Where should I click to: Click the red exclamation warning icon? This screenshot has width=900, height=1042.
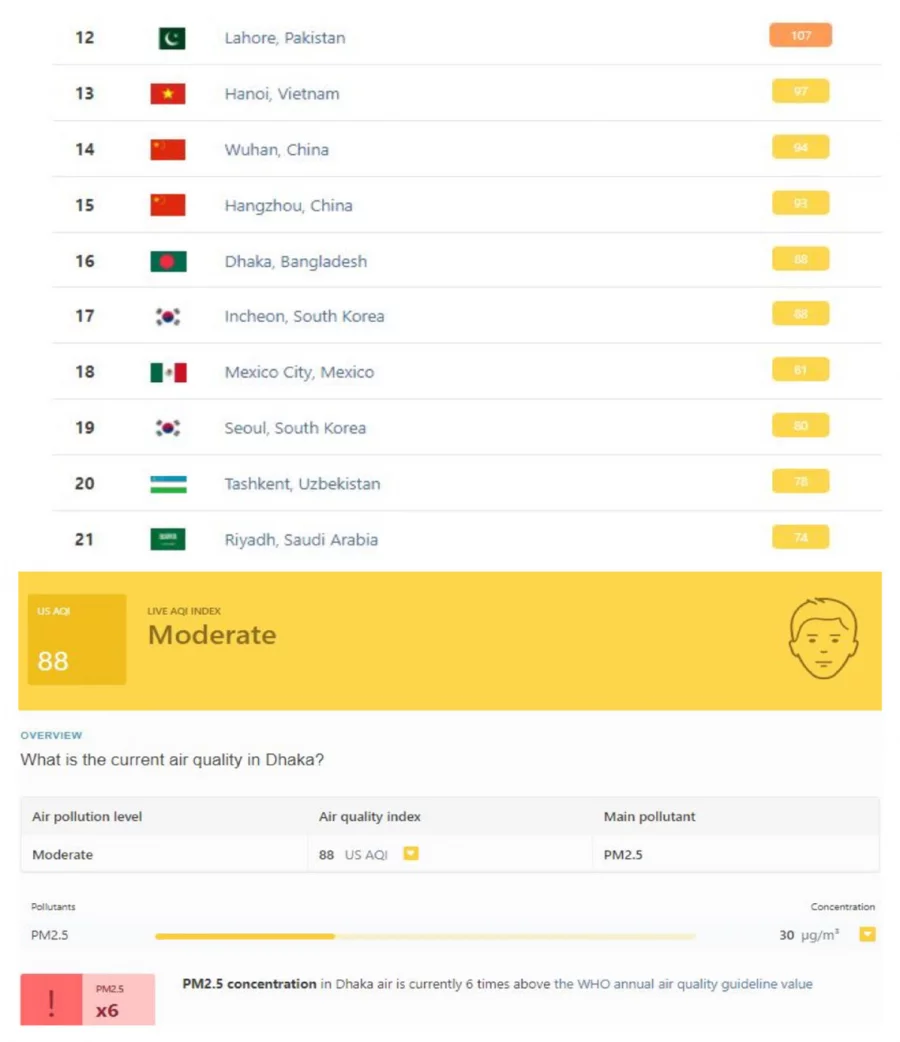click(51, 1000)
